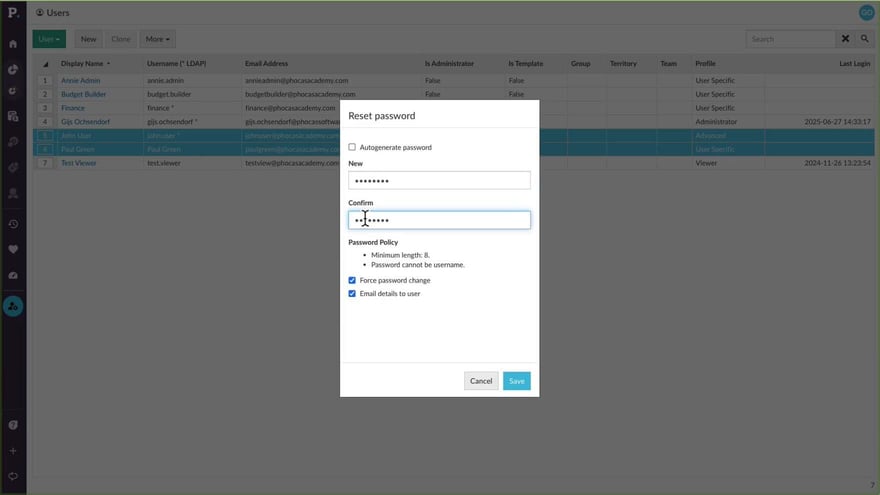Open Annie Admin user link
The image size is (880, 495).
pyautogui.click(x=80, y=80)
